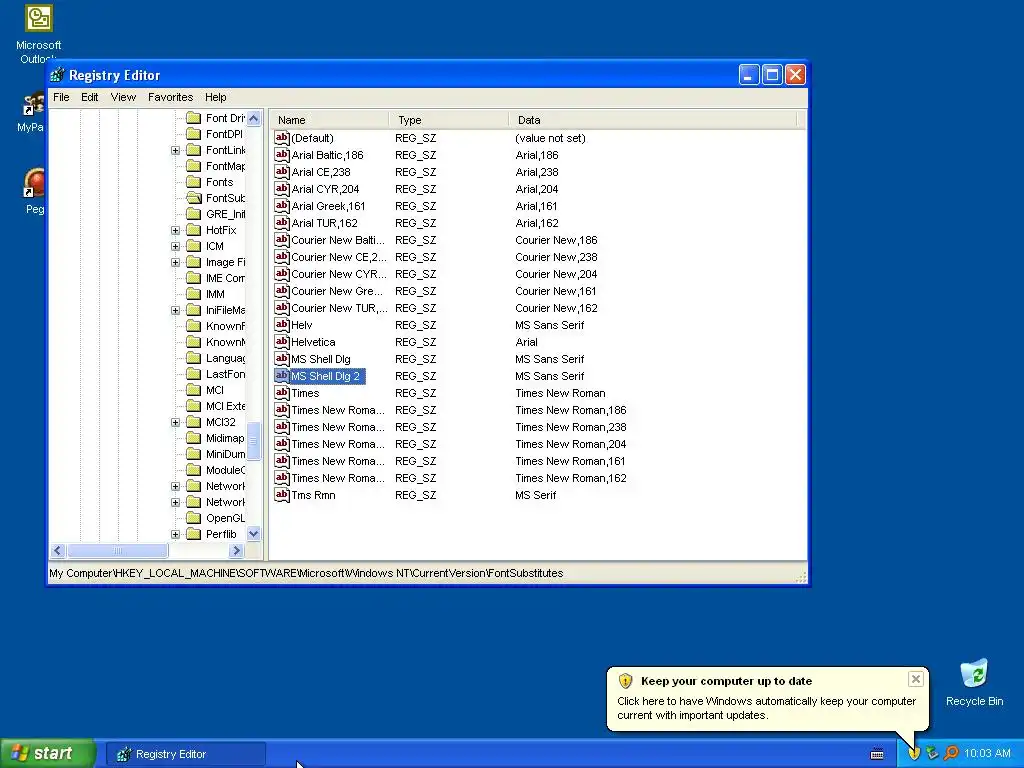Click the Start button

coord(47,754)
